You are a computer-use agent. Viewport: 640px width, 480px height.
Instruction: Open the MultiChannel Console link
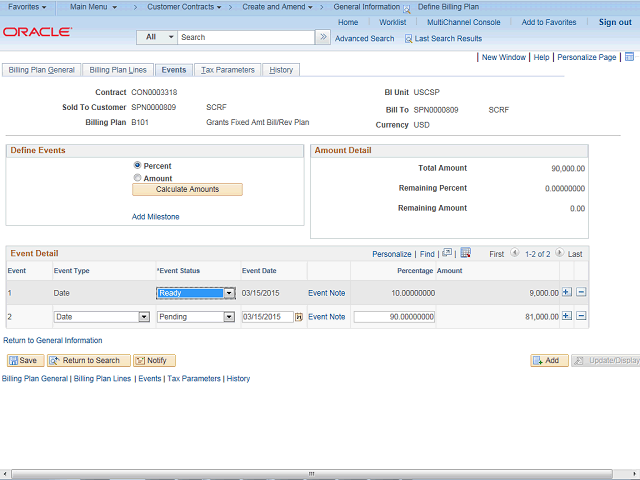pos(464,22)
